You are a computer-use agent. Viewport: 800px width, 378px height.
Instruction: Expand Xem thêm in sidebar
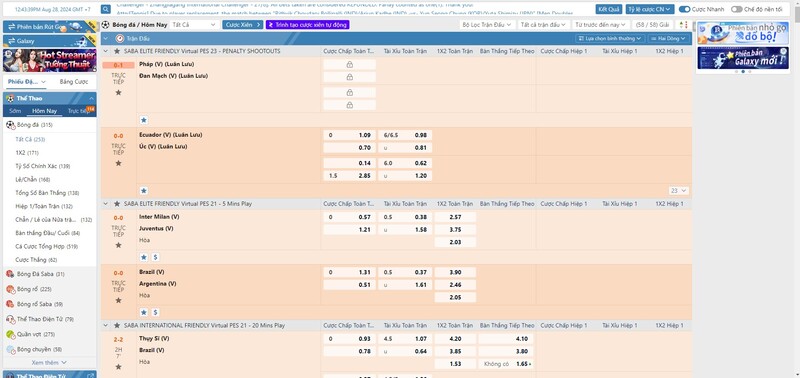coord(49,362)
